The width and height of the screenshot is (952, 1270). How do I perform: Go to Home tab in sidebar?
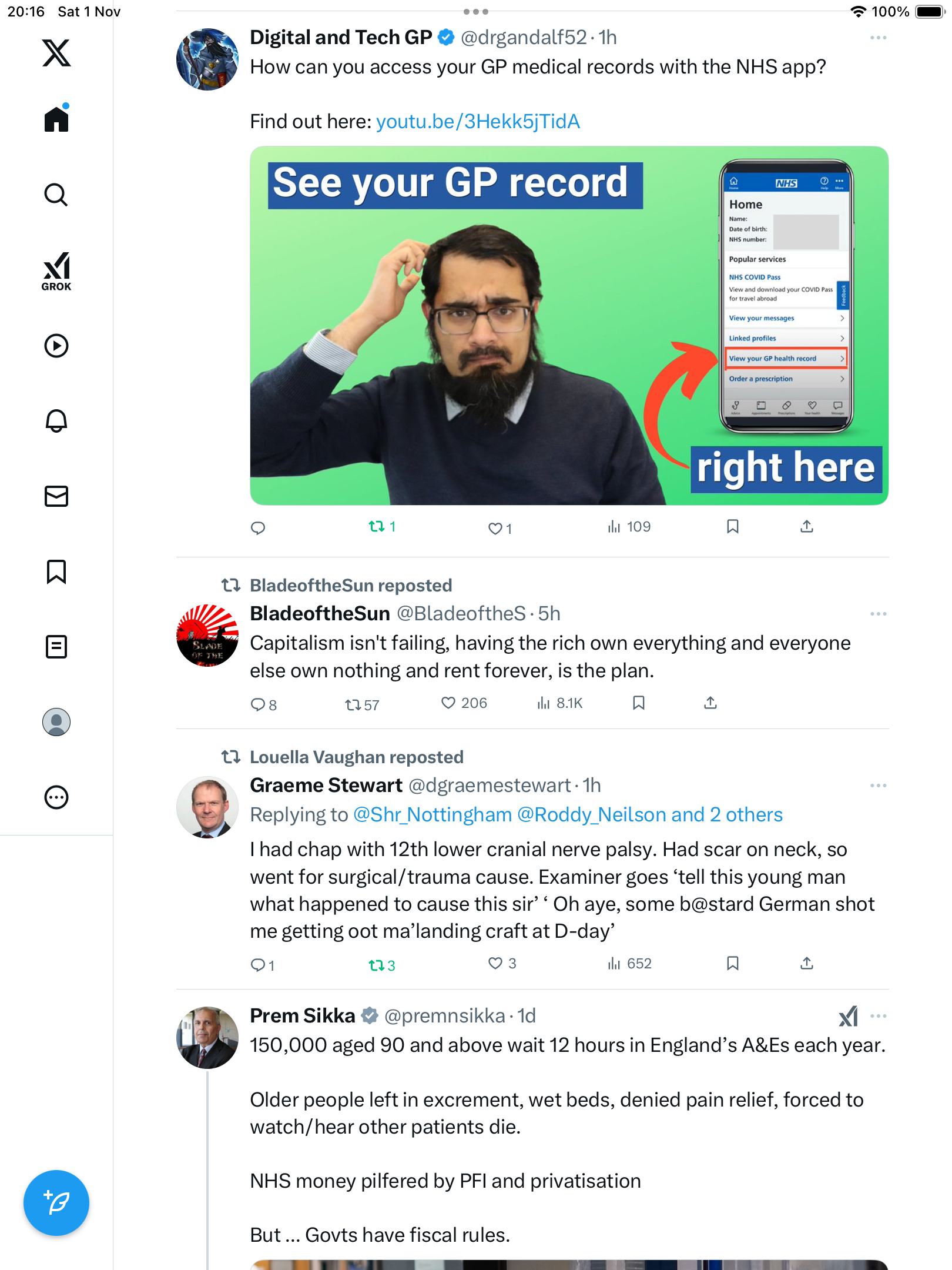tap(56, 119)
